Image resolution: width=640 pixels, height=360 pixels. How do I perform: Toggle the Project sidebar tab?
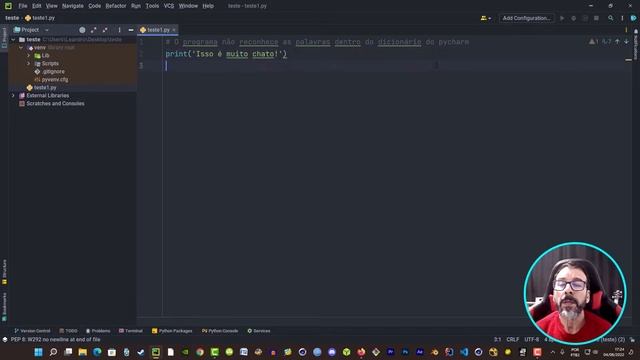pos(4,38)
